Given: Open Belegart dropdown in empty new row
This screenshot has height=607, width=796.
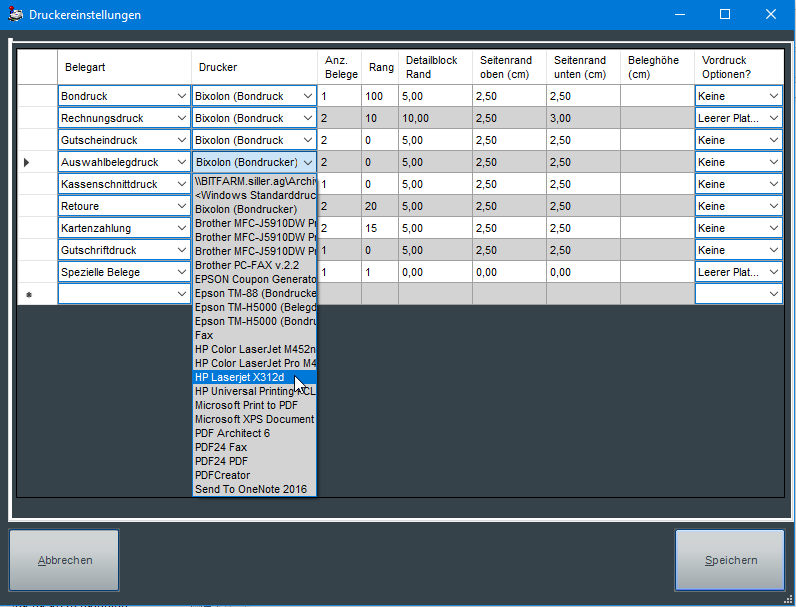Looking at the screenshot, I should coord(181,294).
